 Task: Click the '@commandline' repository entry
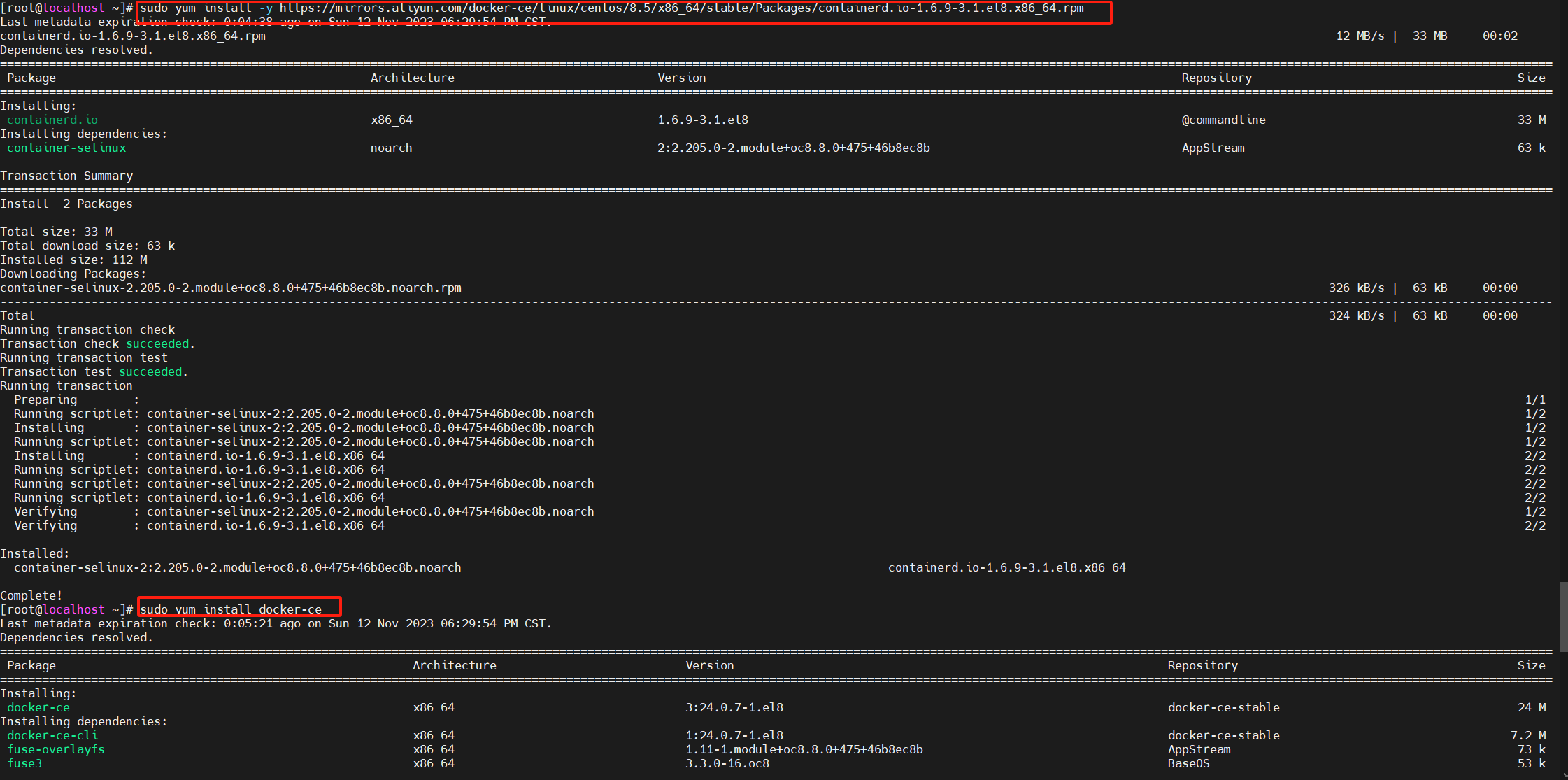click(x=1223, y=120)
